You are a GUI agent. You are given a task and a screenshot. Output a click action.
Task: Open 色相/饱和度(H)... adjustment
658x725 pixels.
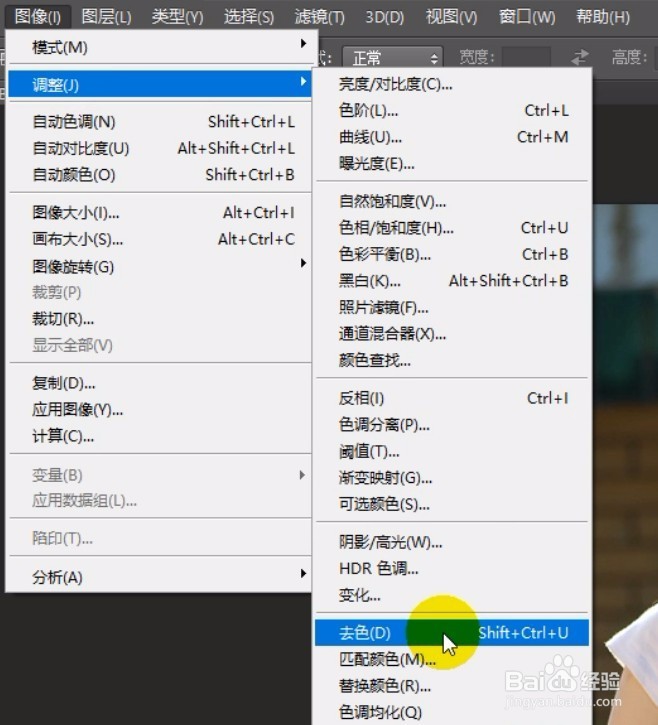pos(452,227)
